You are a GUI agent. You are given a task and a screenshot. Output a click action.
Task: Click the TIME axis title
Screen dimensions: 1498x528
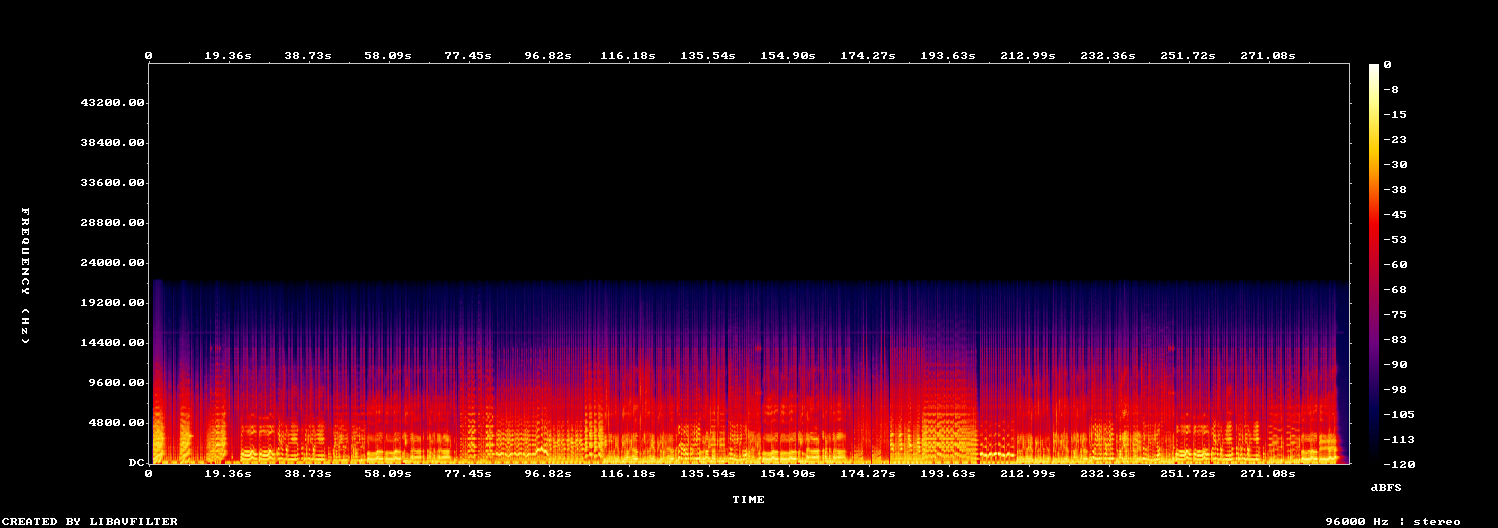pos(748,499)
